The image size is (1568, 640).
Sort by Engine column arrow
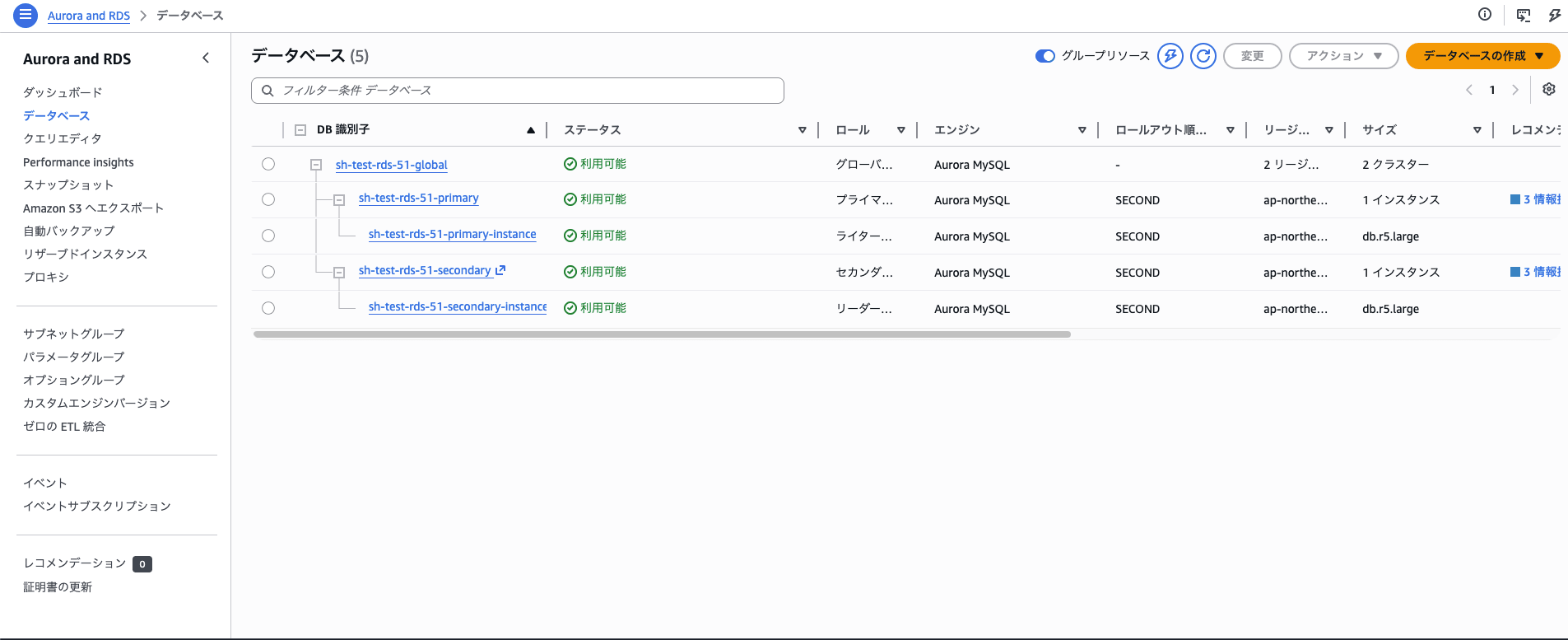1082,130
